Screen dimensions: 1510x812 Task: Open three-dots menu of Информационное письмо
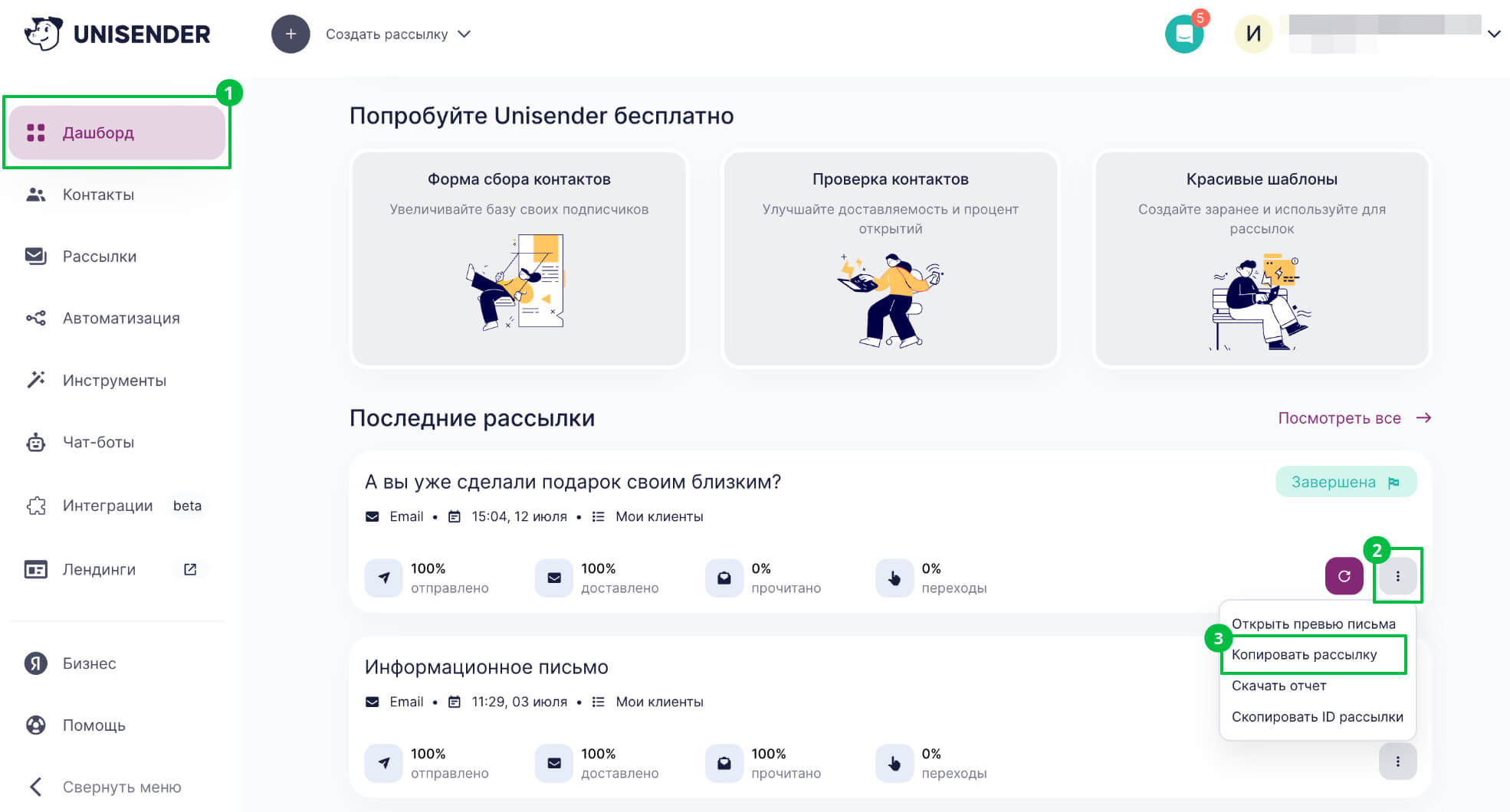pos(1397,761)
